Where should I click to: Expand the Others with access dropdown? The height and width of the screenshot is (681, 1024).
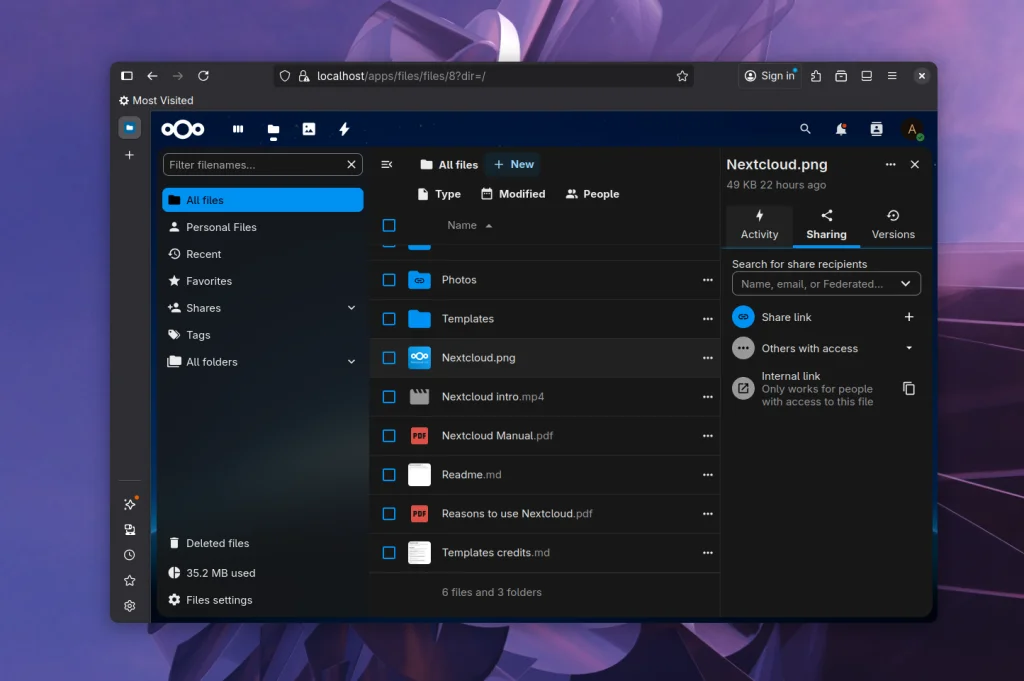(x=908, y=348)
